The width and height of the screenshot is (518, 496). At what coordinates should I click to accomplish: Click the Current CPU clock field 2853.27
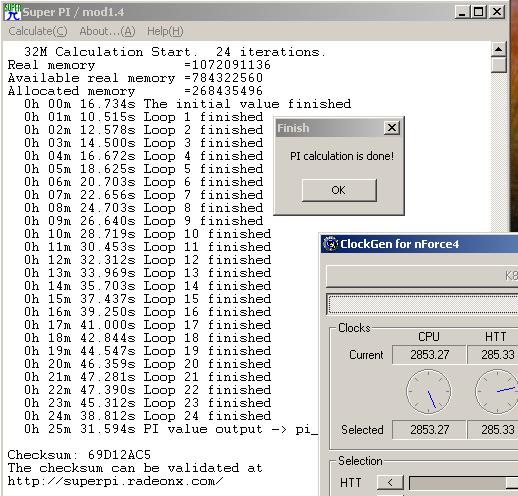click(x=429, y=355)
